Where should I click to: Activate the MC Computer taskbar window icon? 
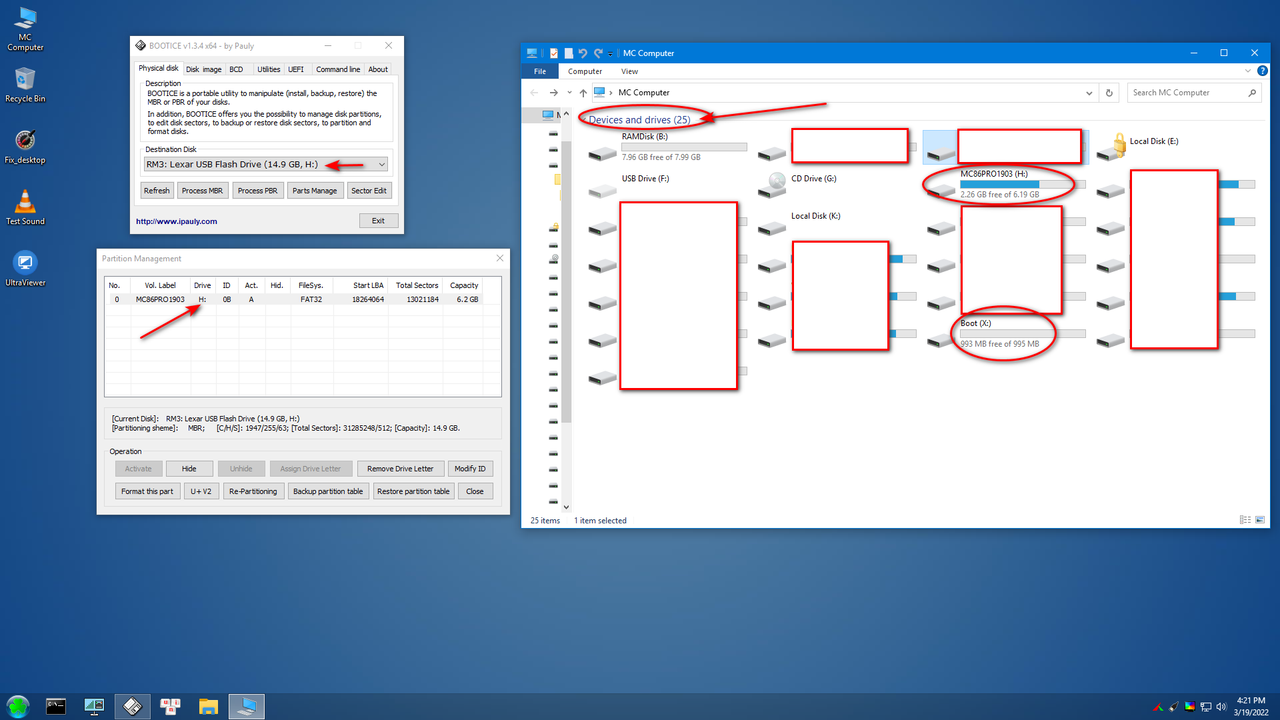click(x=246, y=706)
